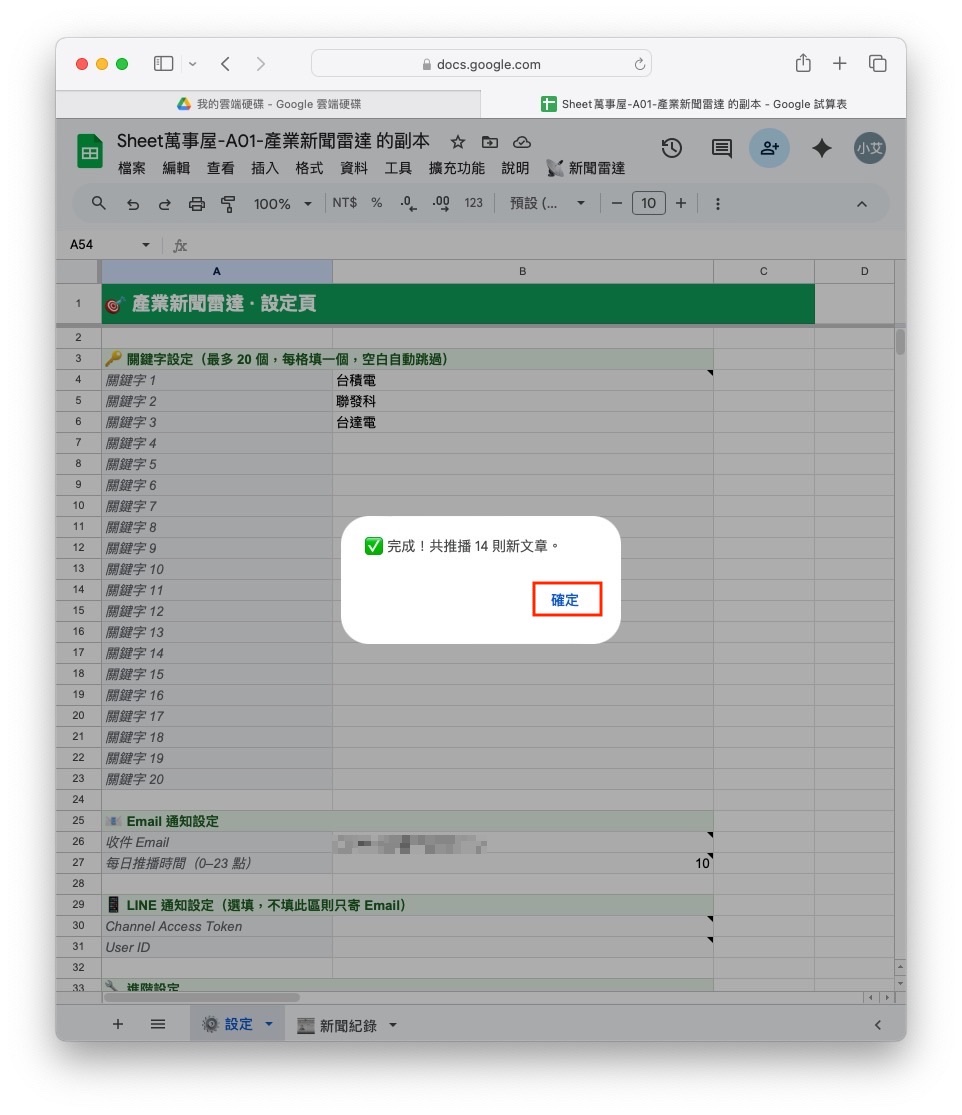This screenshot has height=1115, width=962.
Task: Show the side panel arrow
Action: coord(877,1025)
